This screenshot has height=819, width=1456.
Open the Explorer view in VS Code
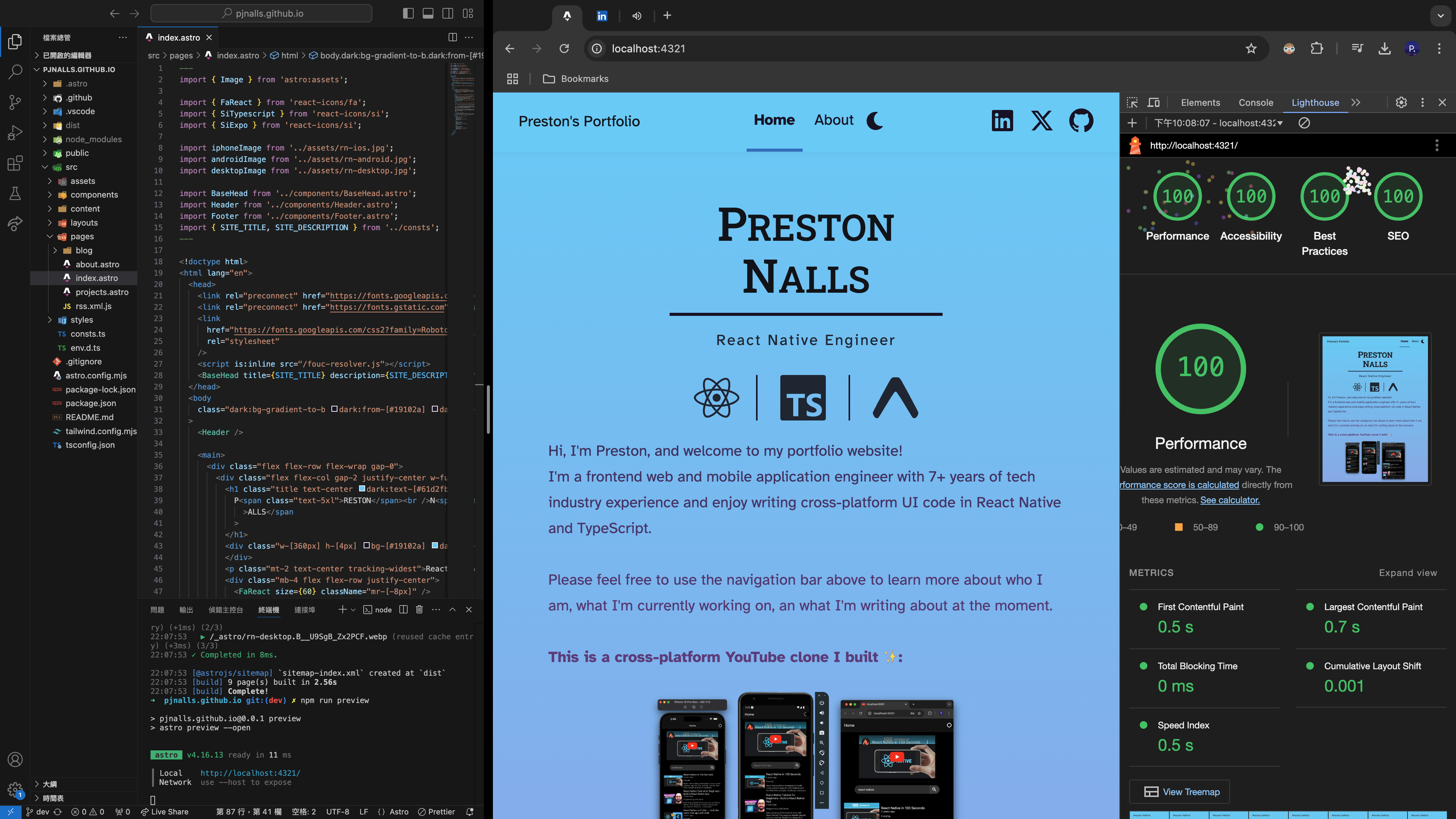(15, 41)
